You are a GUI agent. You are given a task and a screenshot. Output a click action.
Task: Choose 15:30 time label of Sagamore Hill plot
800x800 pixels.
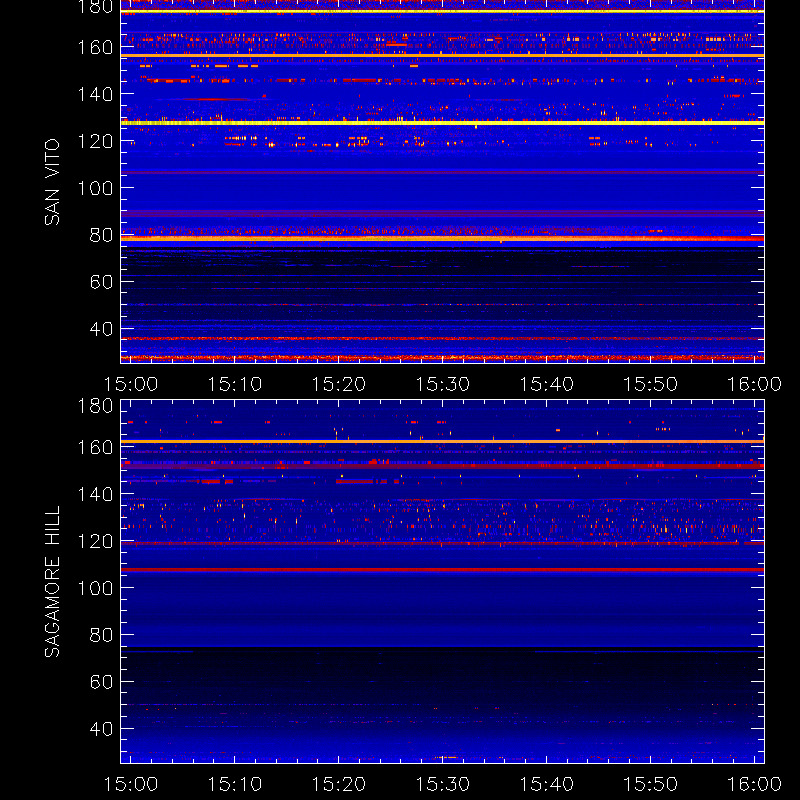[x=442, y=784]
